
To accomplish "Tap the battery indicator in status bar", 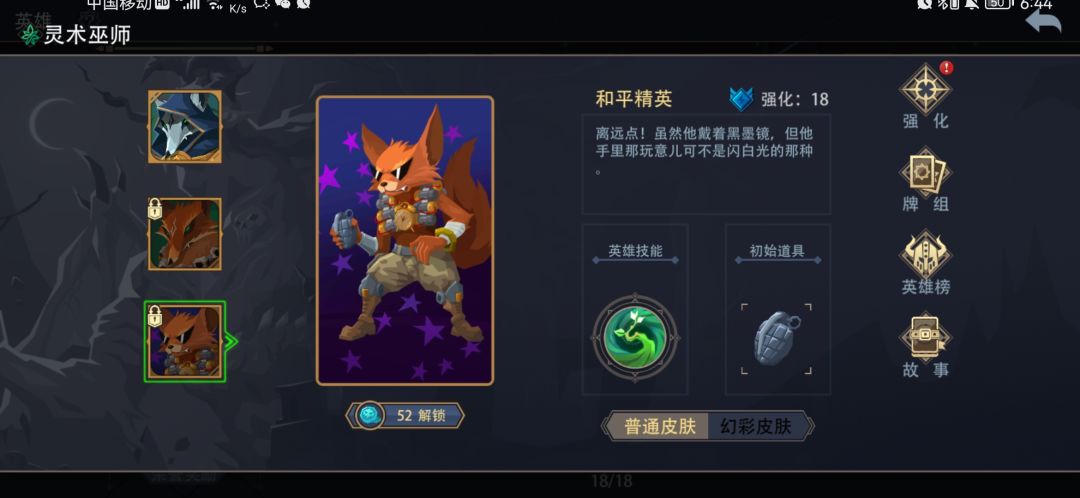I will (x=997, y=4).
